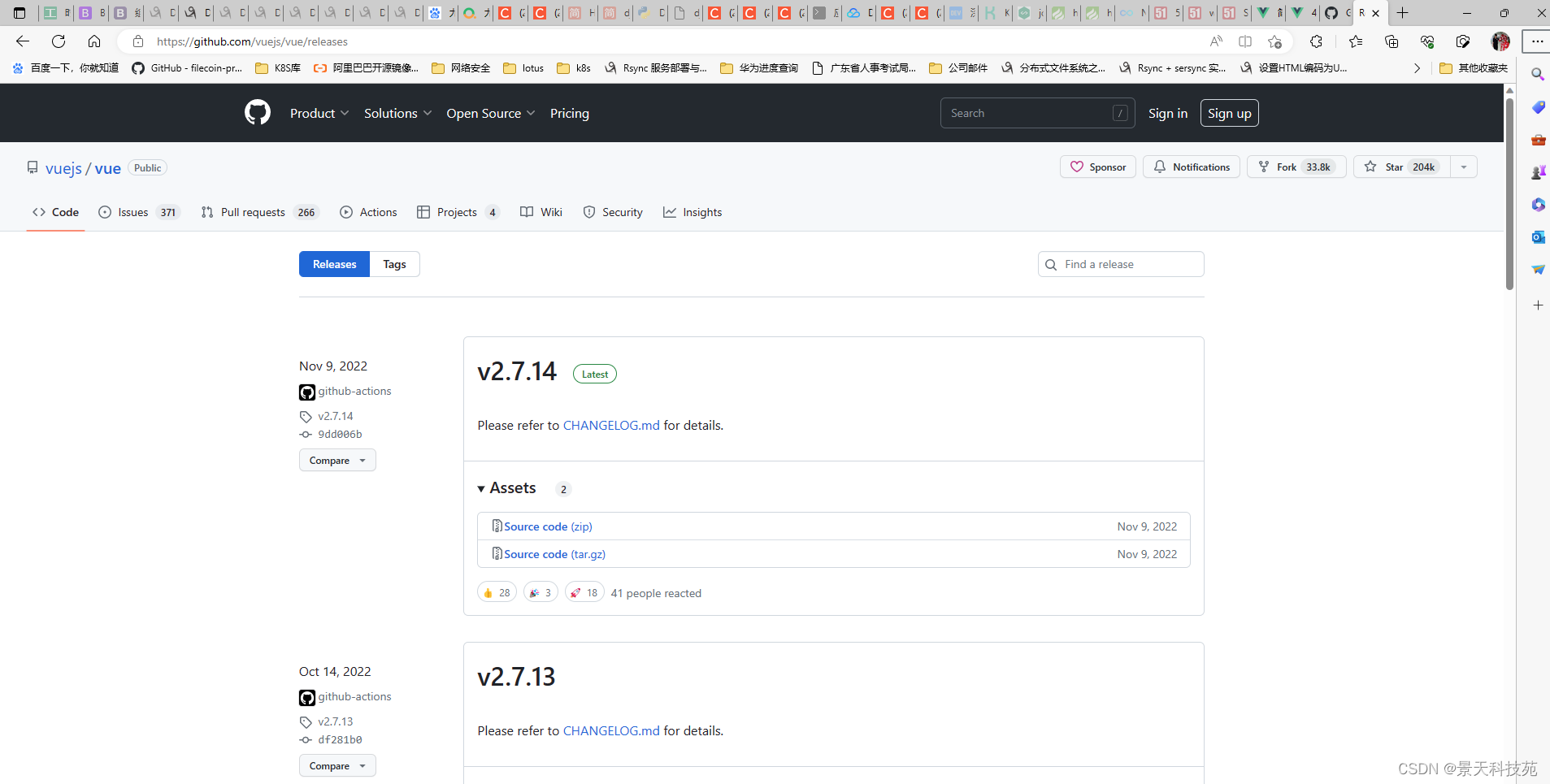Click the v2.7.14 tag label in release sidebar
Screen dimensions: 1550x784
pos(336,416)
